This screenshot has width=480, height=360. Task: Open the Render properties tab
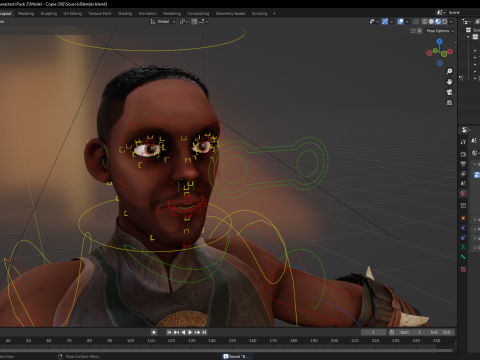(x=463, y=154)
